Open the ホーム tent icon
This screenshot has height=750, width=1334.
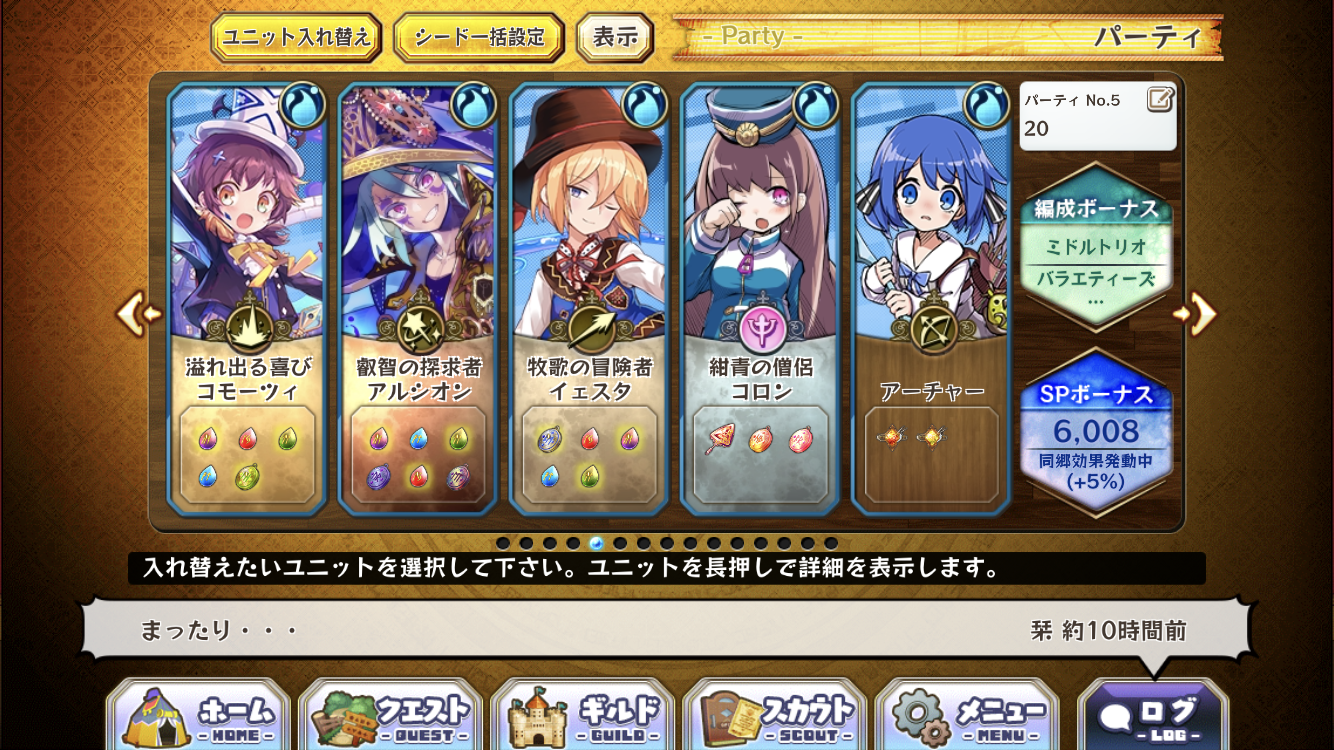pyautogui.click(x=198, y=716)
